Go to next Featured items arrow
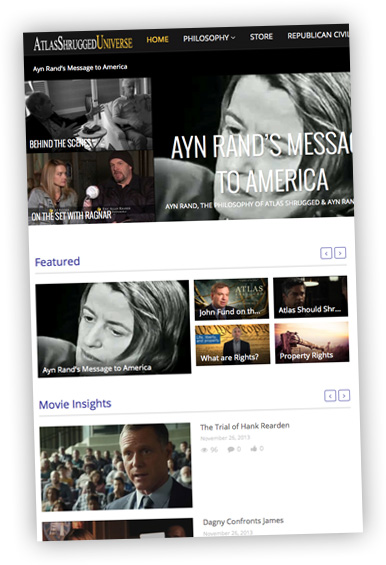 click(340, 253)
